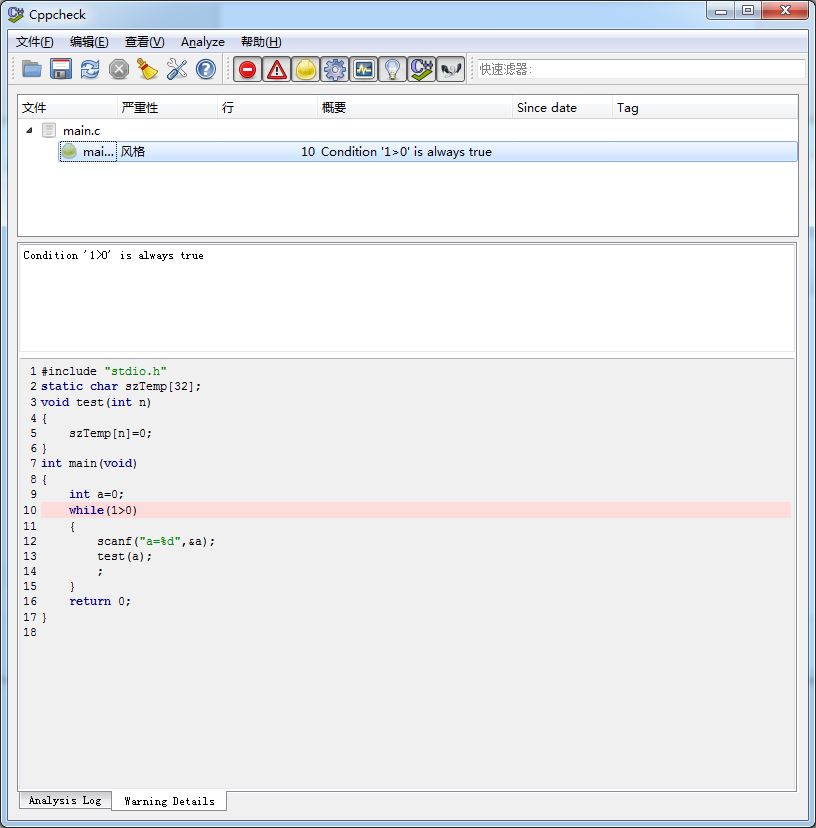Click the main.c document icon
816x828 pixels.
pos(49,130)
